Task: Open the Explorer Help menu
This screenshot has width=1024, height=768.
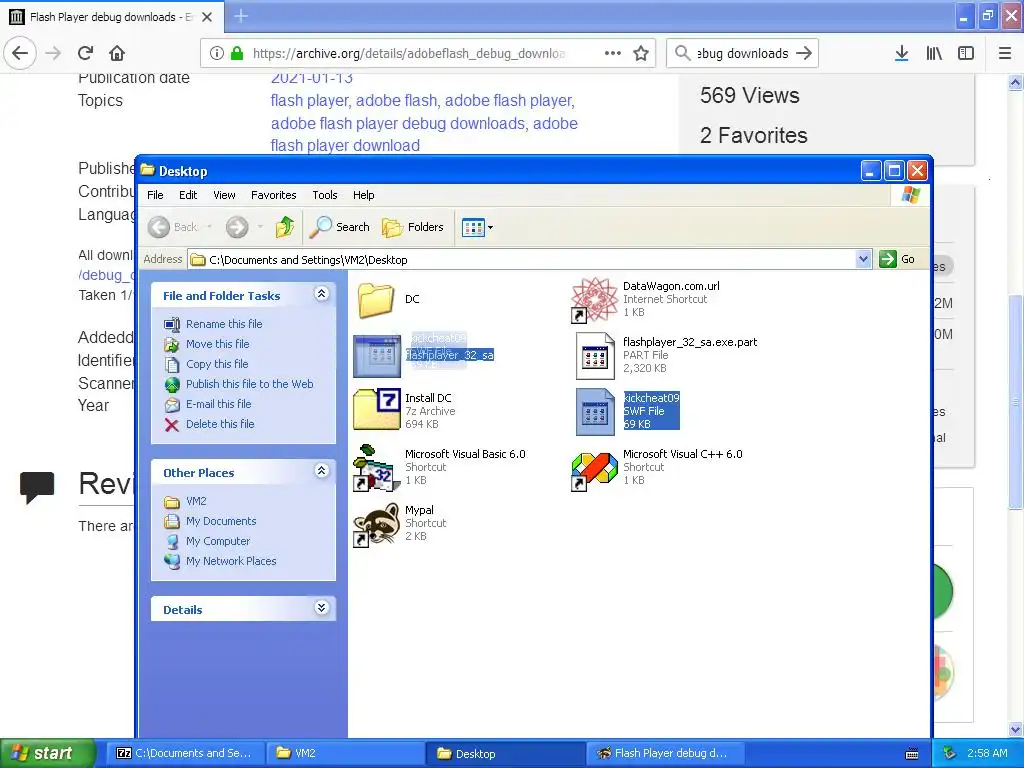Action: click(364, 195)
